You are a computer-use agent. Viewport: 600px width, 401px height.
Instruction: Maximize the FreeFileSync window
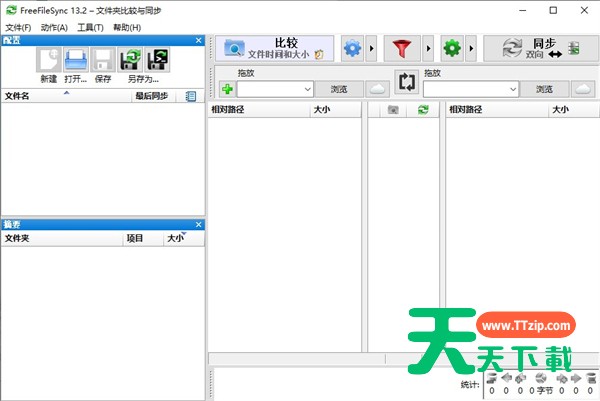click(553, 10)
